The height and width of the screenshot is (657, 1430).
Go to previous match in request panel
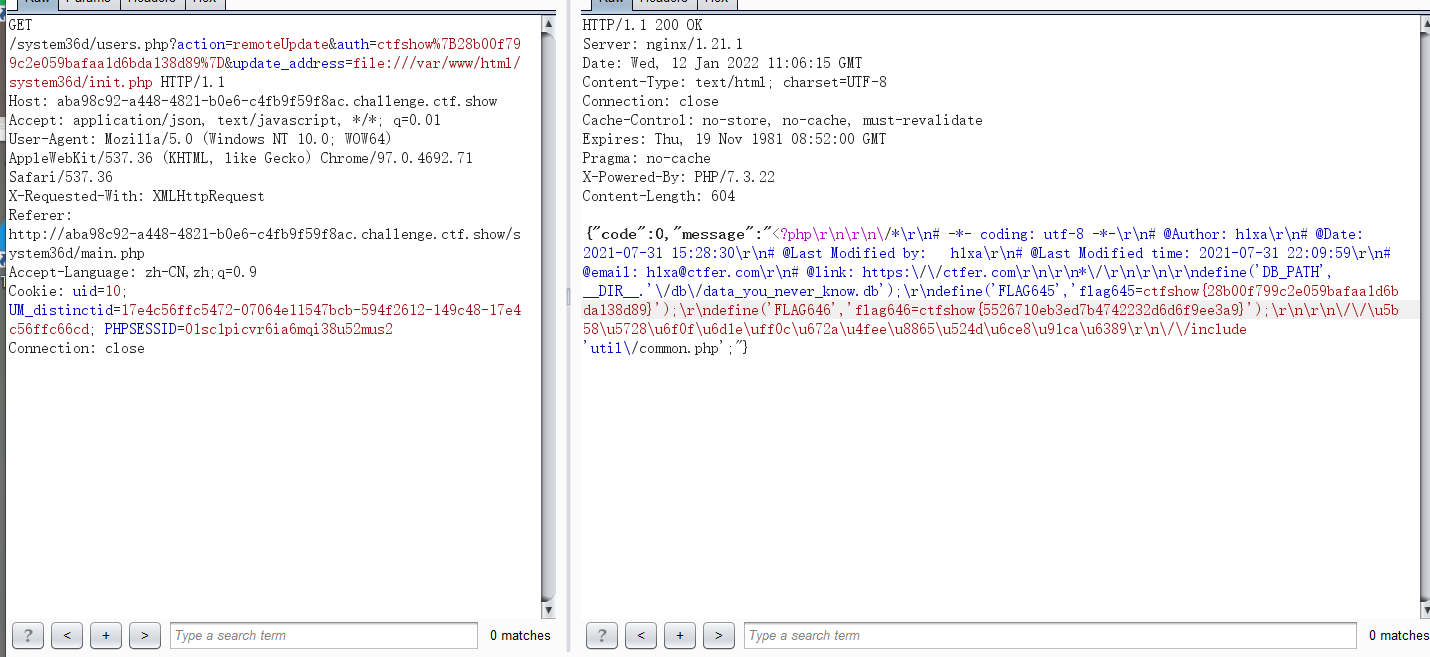click(x=67, y=635)
